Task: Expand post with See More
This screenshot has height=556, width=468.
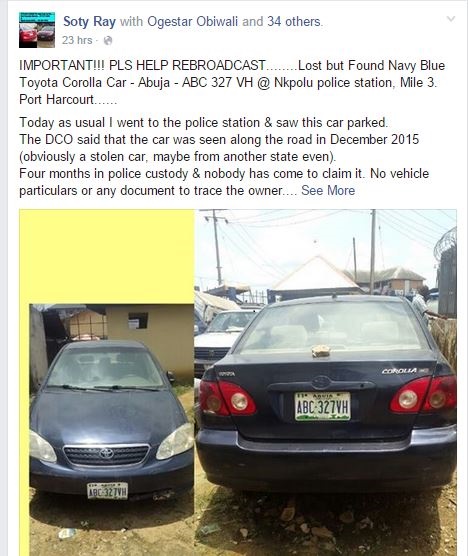Action: [328, 190]
